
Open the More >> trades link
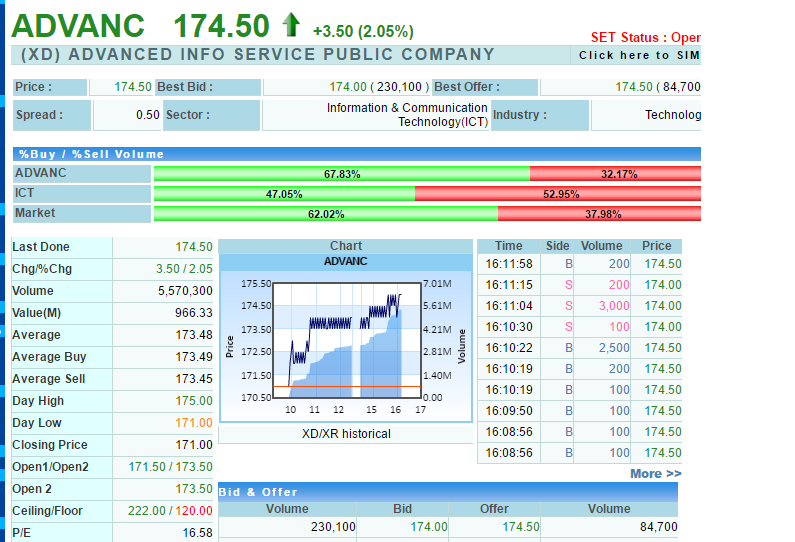tap(656, 474)
